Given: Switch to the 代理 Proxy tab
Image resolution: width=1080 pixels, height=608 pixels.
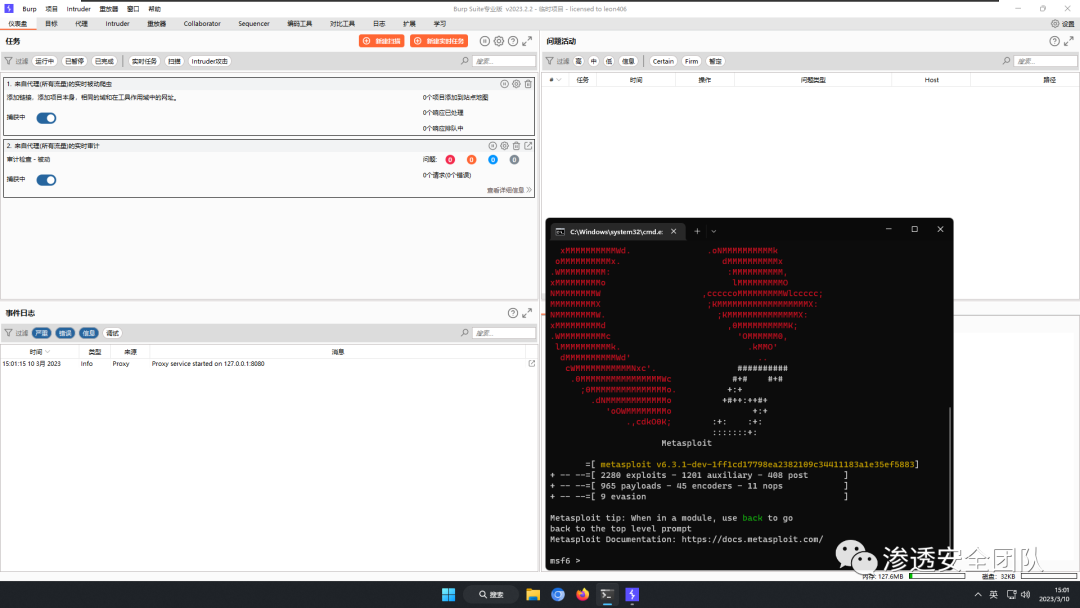Looking at the screenshot, I should (x=81, y=23).
